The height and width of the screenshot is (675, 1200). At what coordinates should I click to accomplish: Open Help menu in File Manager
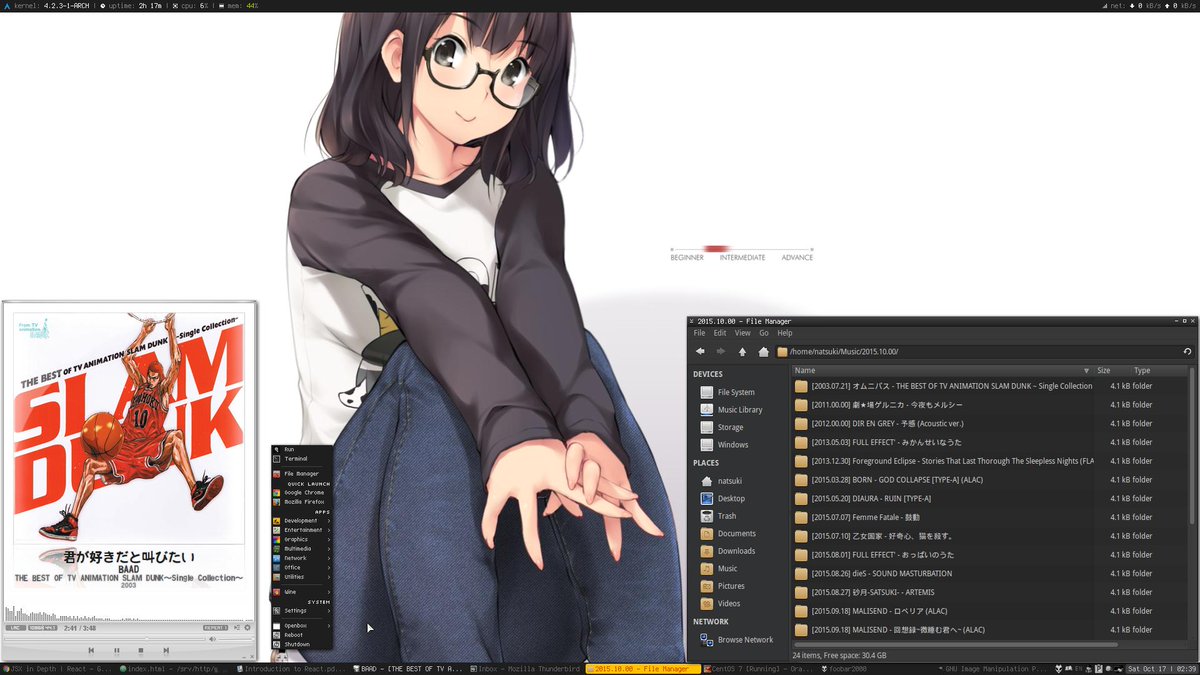[x=785, y=333]
